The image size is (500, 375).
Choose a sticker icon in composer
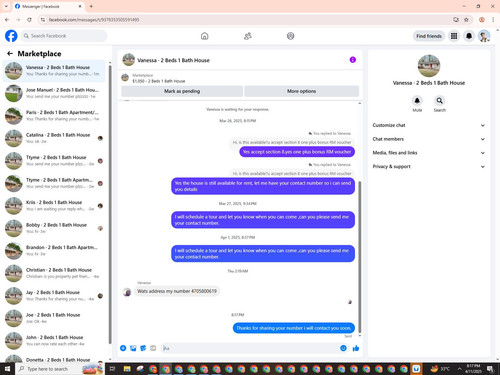point(143,348)
